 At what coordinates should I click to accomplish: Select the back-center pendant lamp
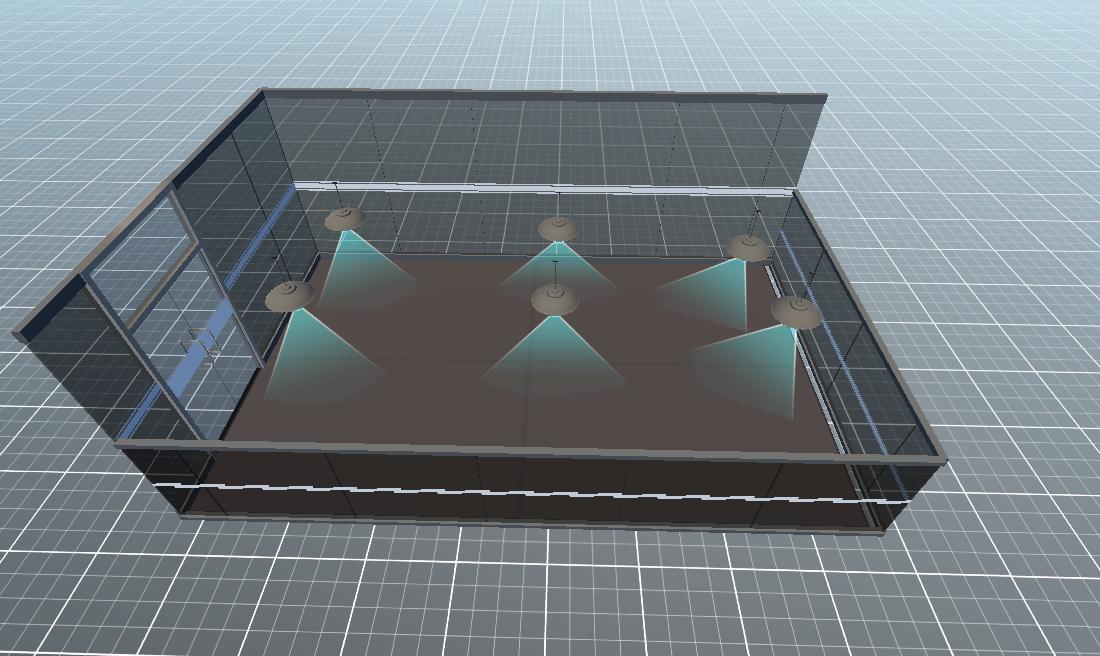coord(558,230)
